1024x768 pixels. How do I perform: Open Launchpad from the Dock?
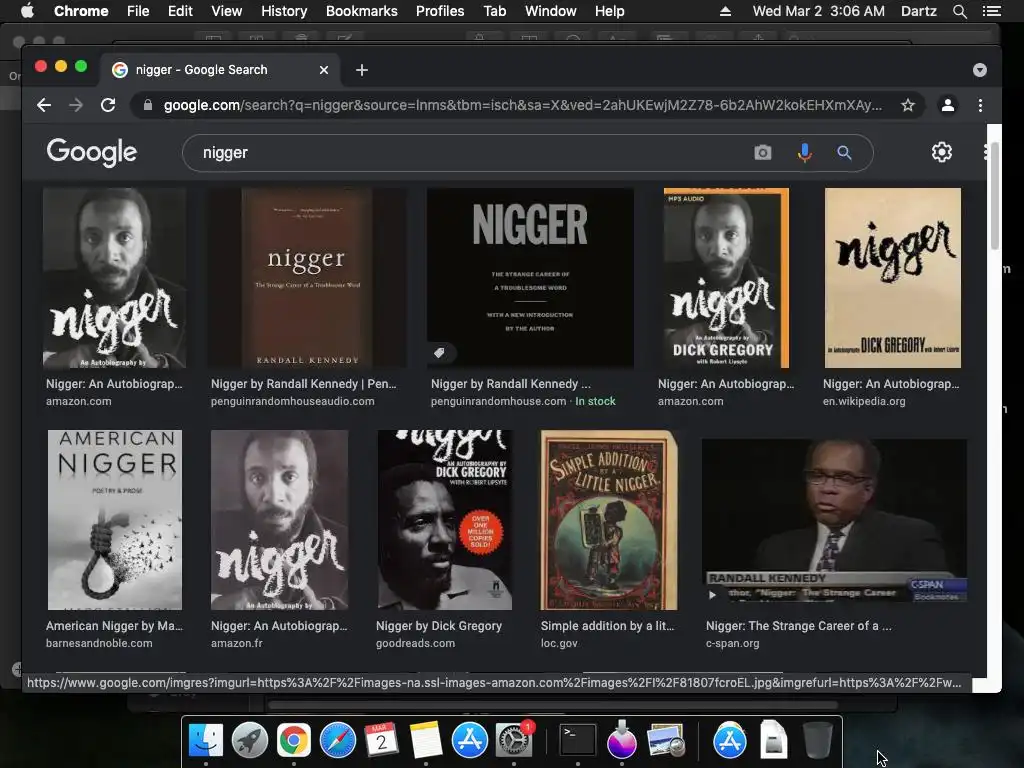(x=249, y=740)
